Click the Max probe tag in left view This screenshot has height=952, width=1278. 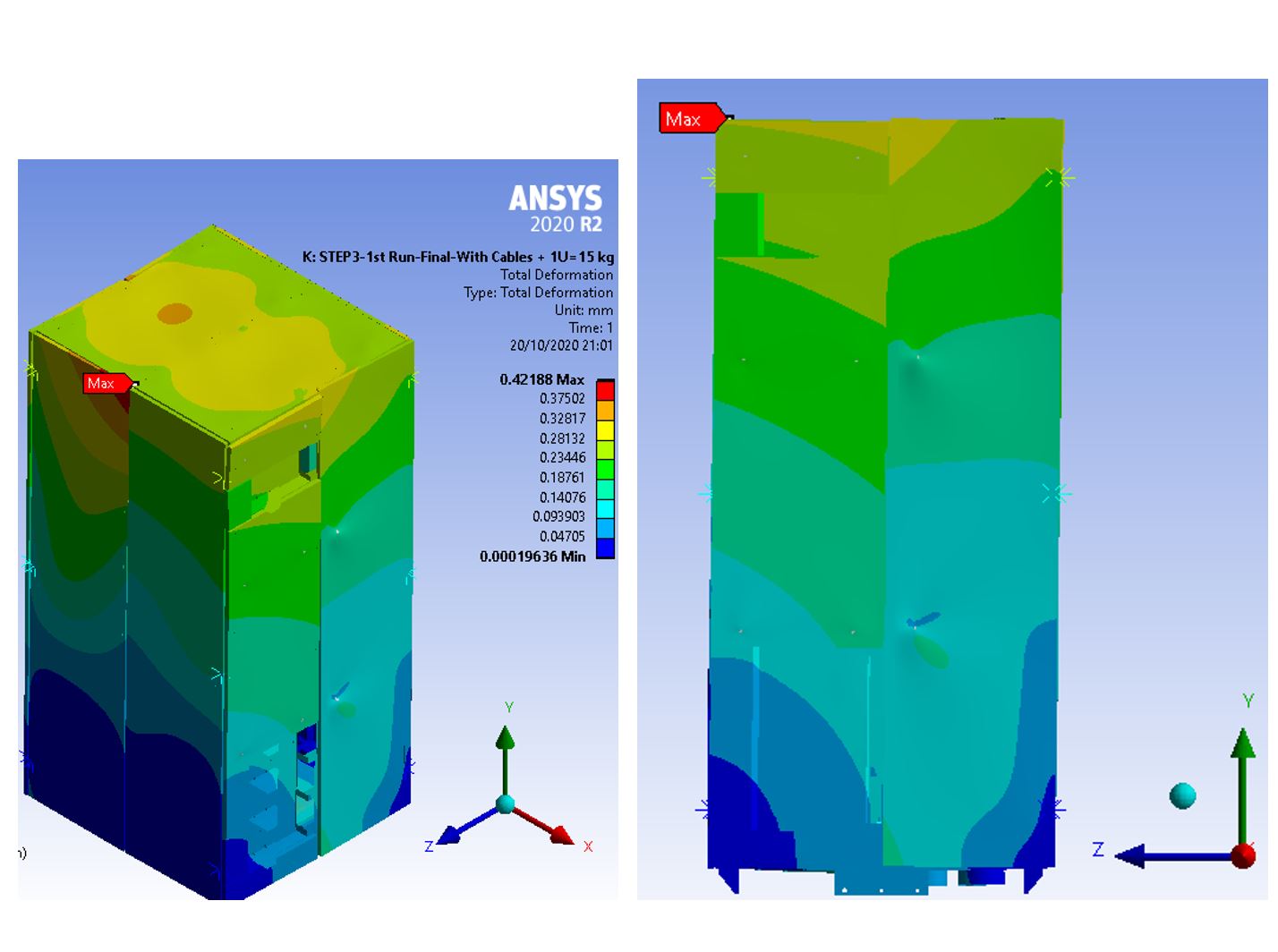coord(108,383)
